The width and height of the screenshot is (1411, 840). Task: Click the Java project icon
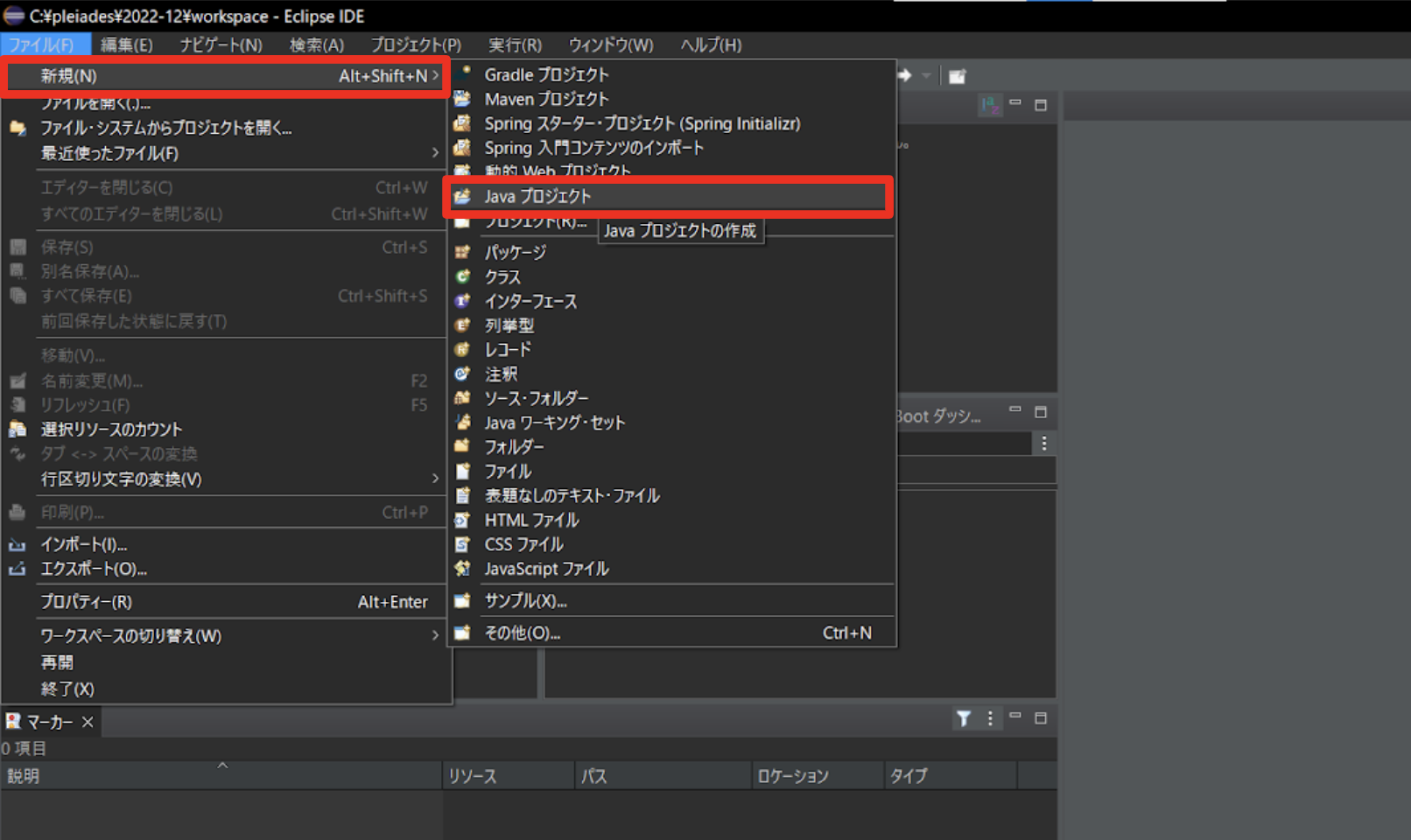pos(462,196)
